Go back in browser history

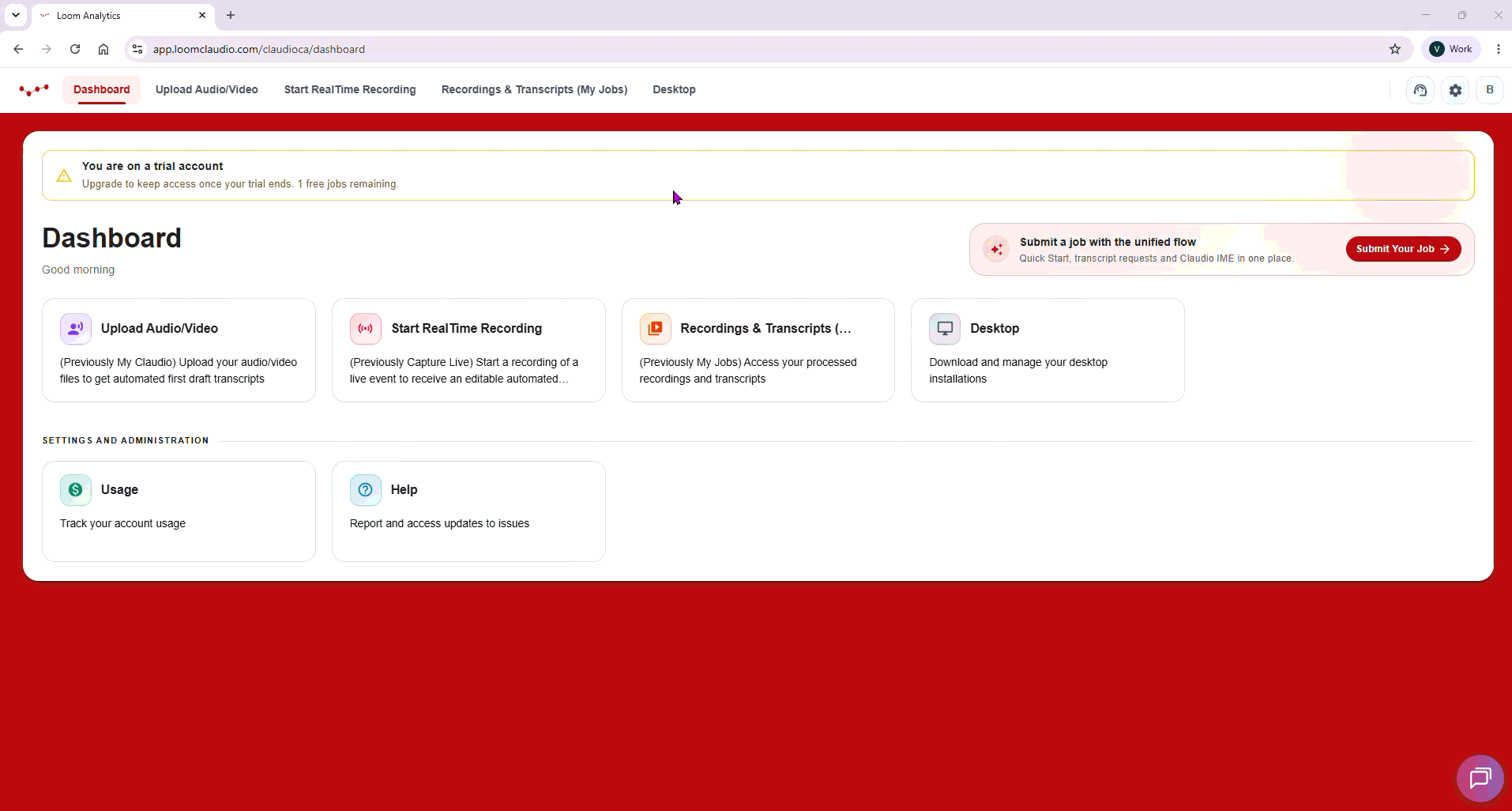pos(18,49)
